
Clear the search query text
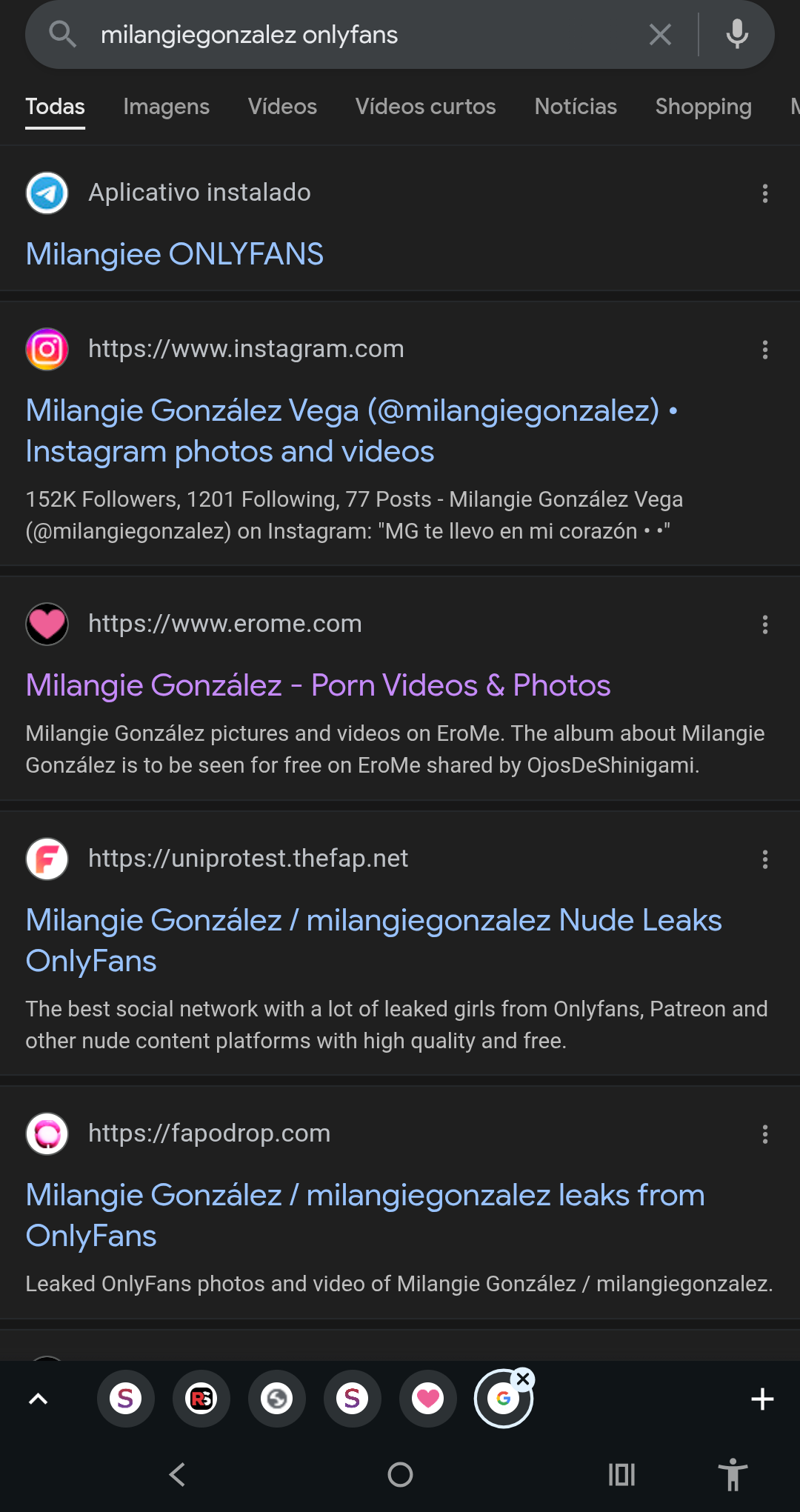coord(660,35)
